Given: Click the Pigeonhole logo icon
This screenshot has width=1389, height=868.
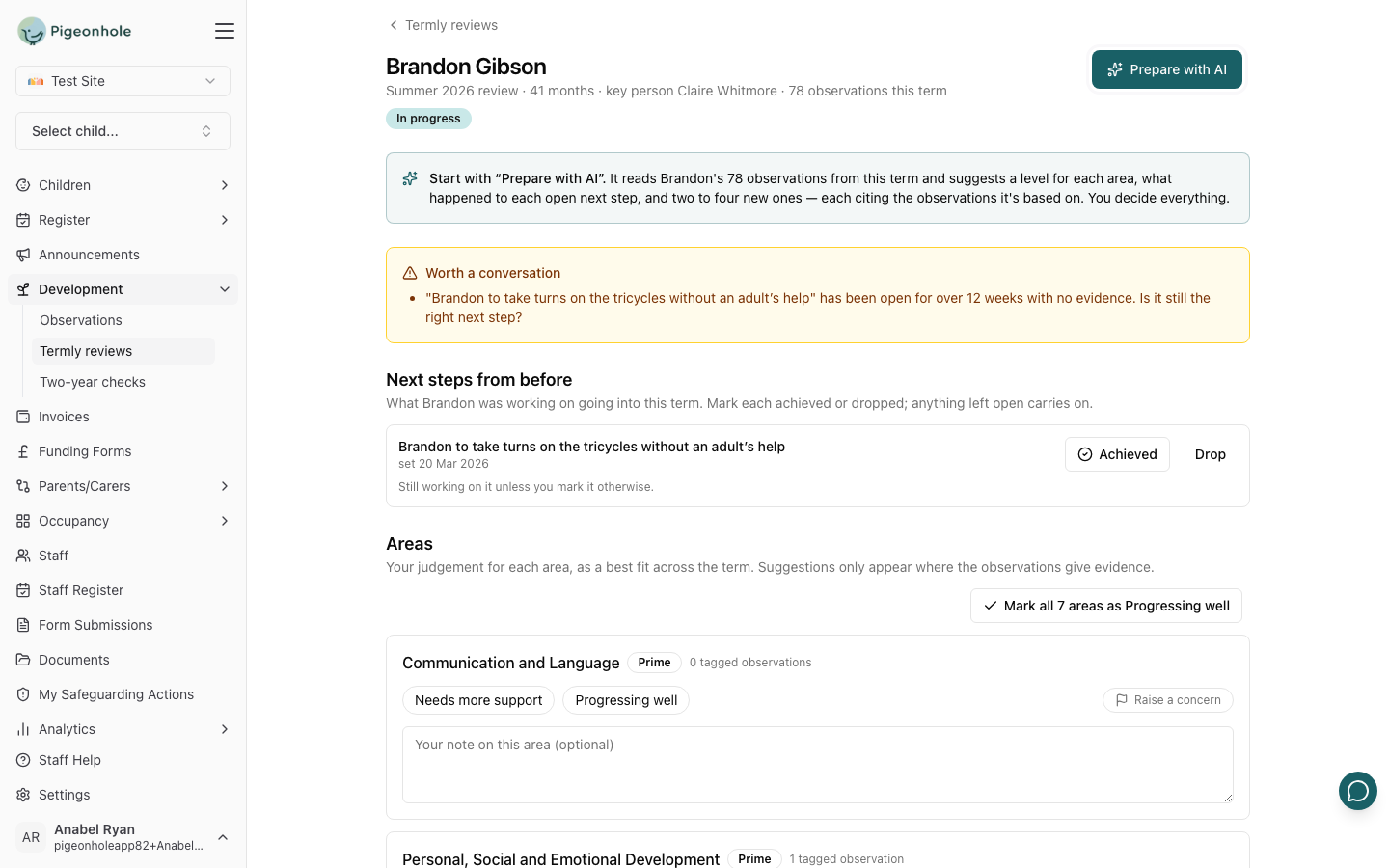Looking at the screenshot, I should [32, 31].
